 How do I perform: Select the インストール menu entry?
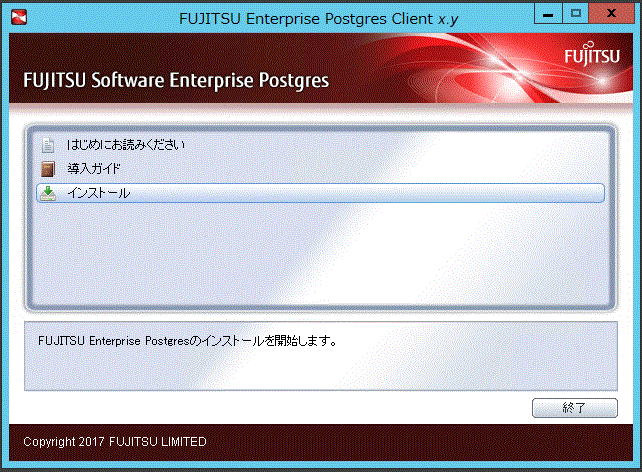coord(320,193)
